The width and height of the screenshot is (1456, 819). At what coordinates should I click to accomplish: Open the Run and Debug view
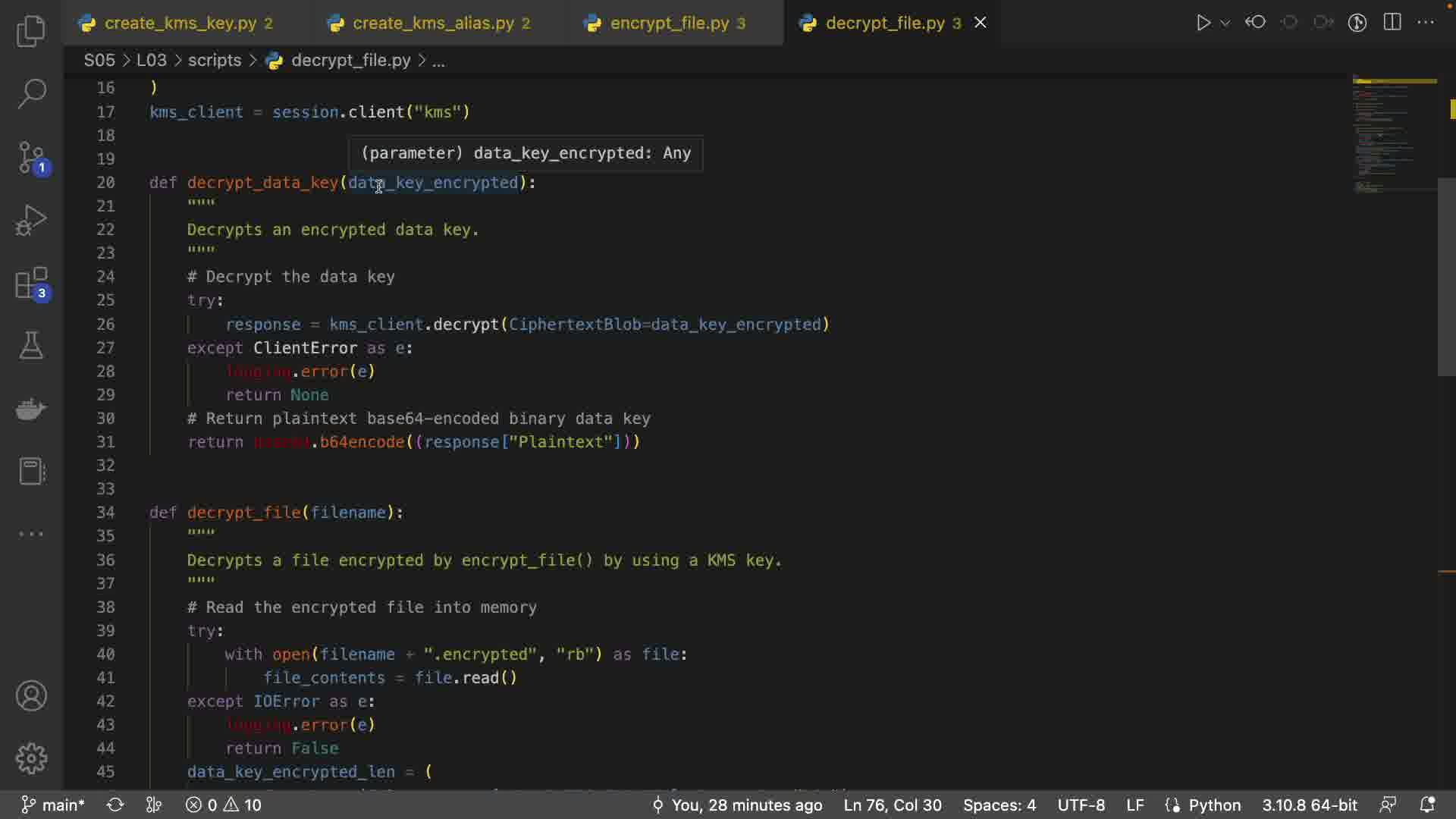click(31, 221)
